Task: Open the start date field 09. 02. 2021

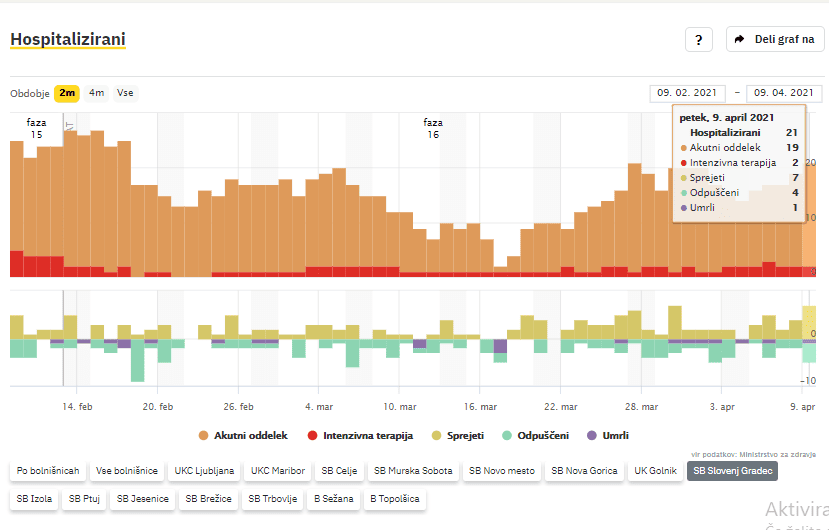Action: pyautogui.click(x=687, y=93)
